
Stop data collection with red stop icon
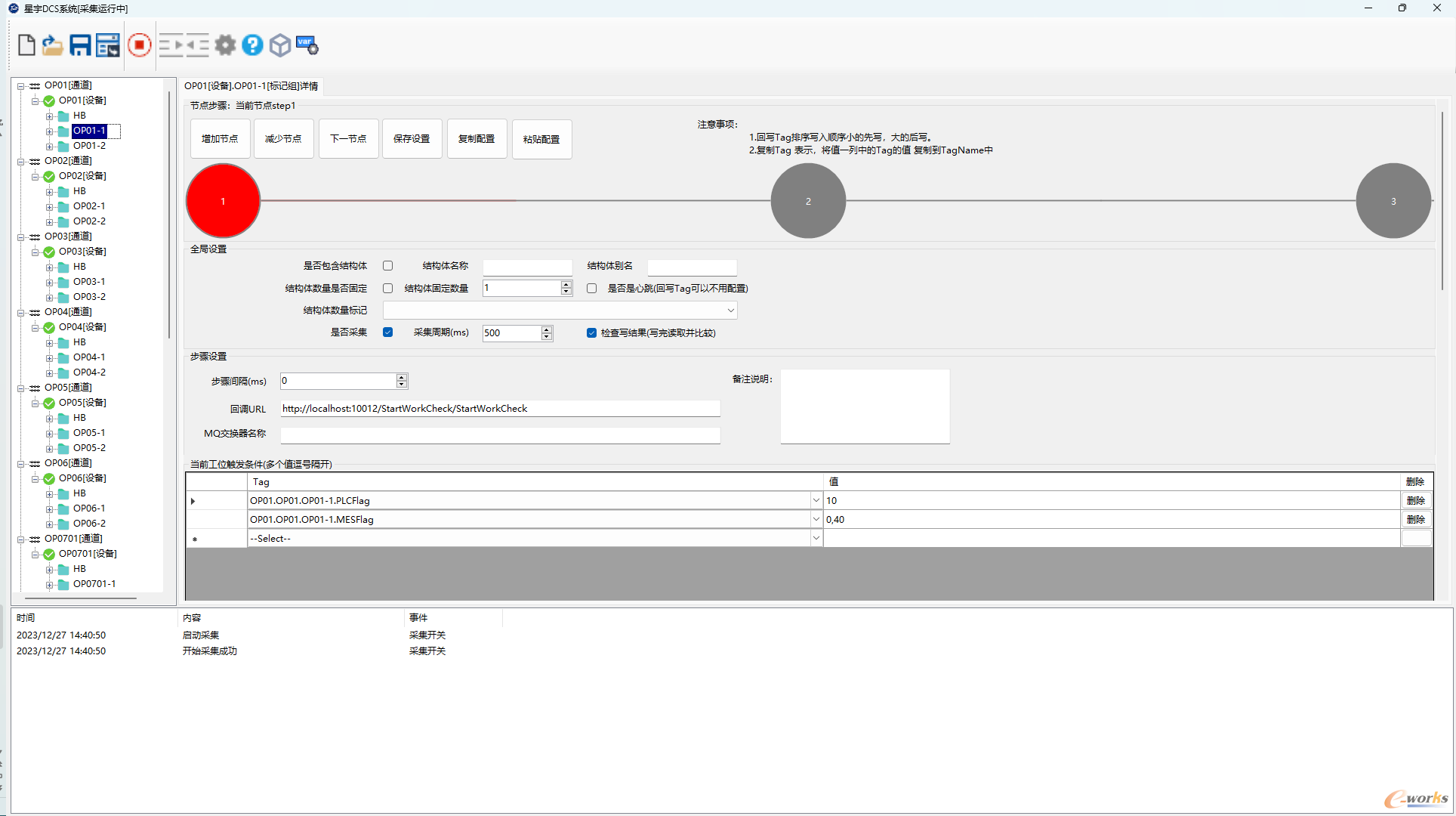[x=139, y=45]
